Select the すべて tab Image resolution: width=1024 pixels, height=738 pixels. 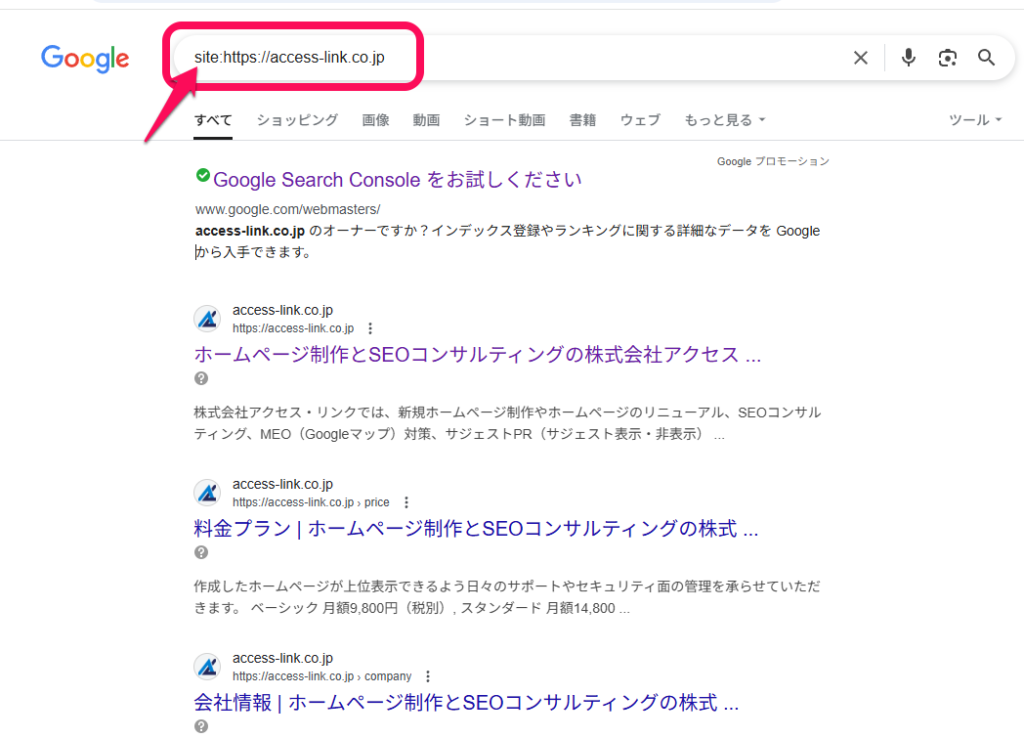213,120
